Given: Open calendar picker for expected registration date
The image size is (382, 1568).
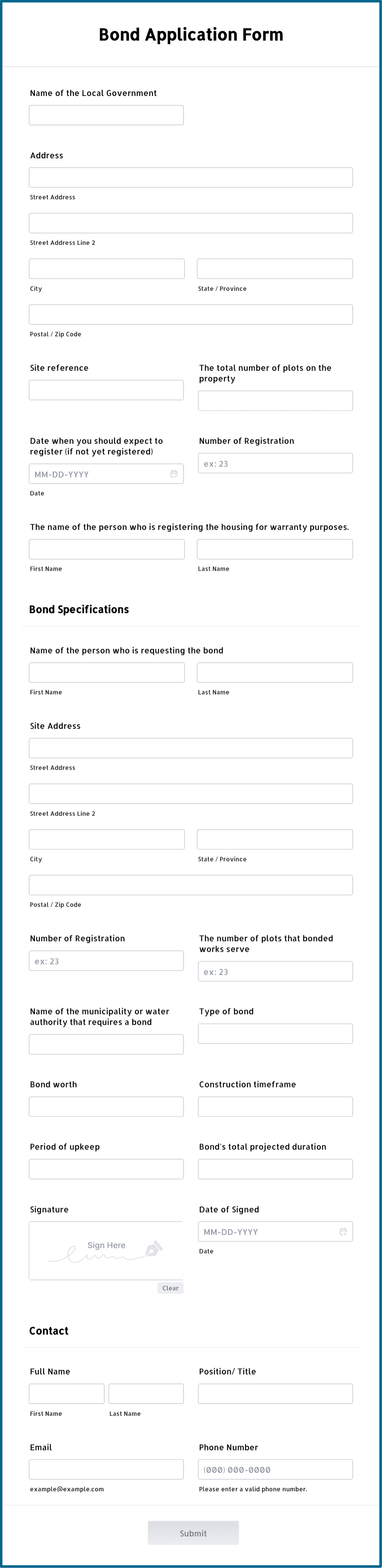Looking at the screenshot, I should point(174,473).
